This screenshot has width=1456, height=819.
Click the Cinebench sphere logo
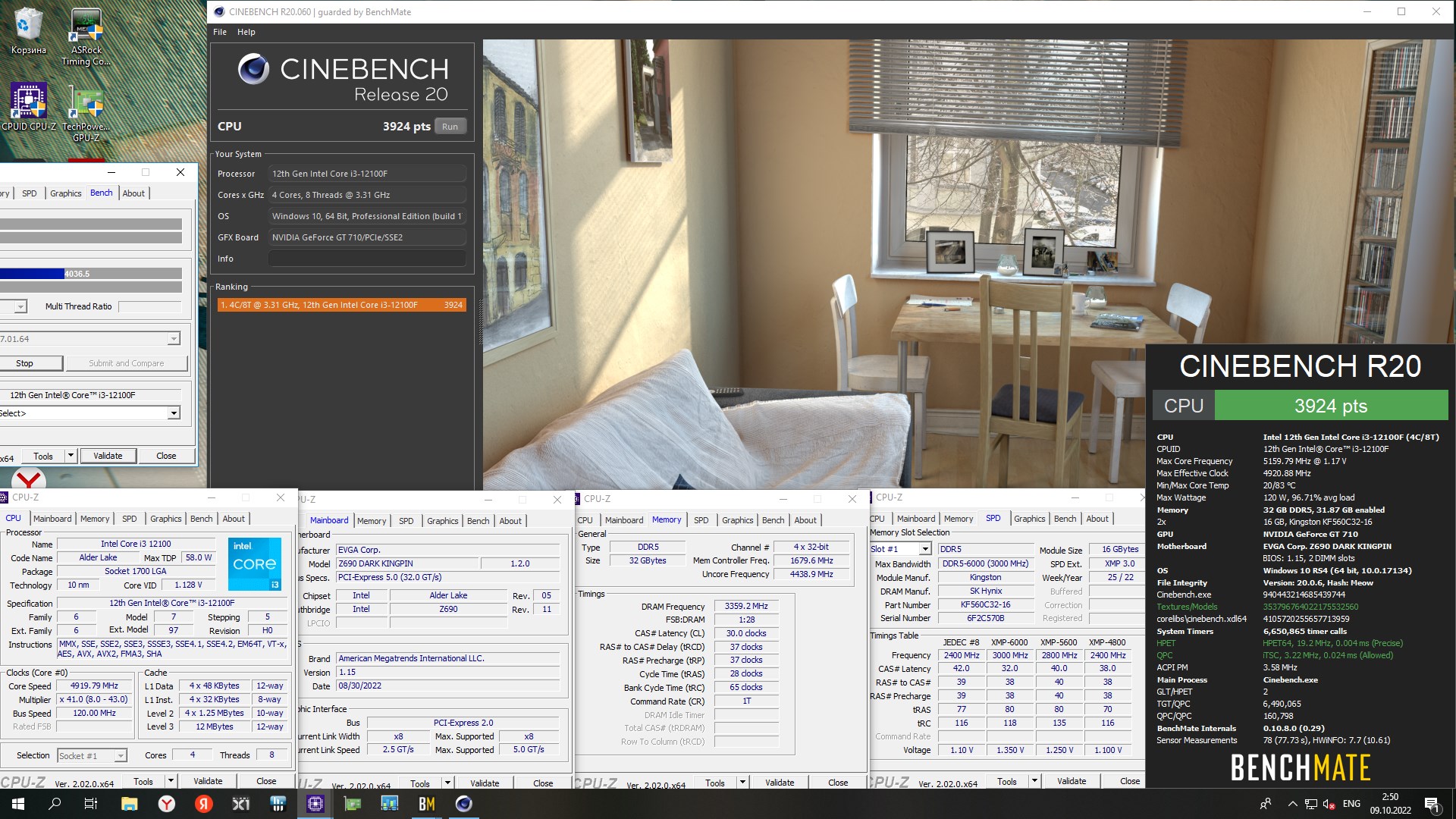pyautogui.click(x=253, y=69)
